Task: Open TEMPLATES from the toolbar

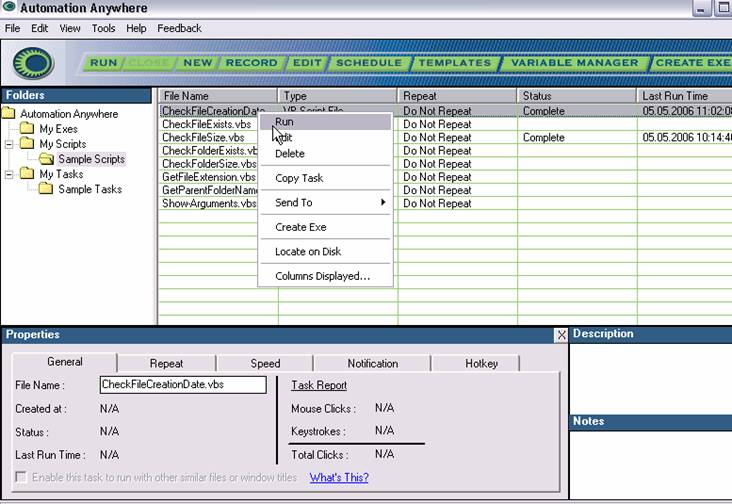Action: pos(455,63)
